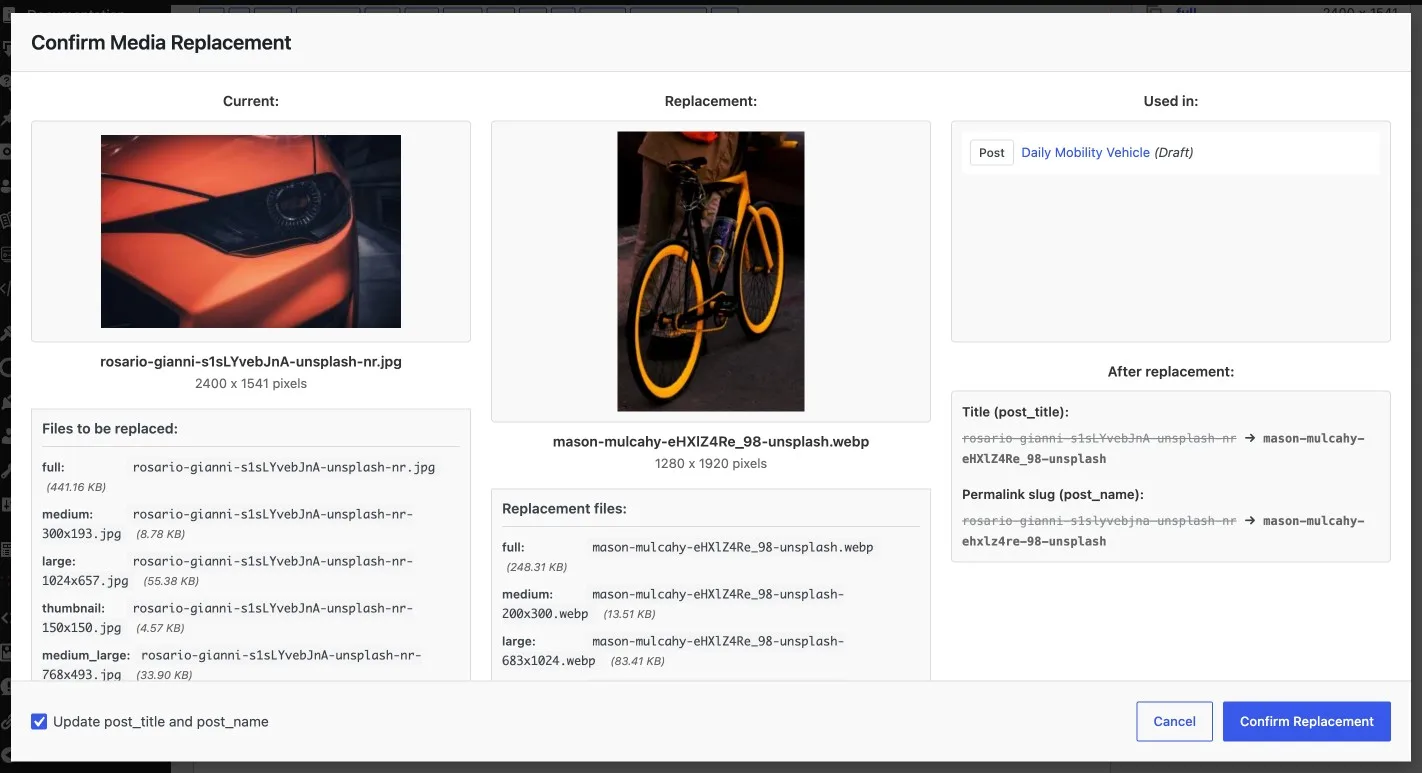The height and width of the screenshot is (773, 1422).
Task: Select the replacement bicycle image thumbnail
Action: (x=711, y=272)
